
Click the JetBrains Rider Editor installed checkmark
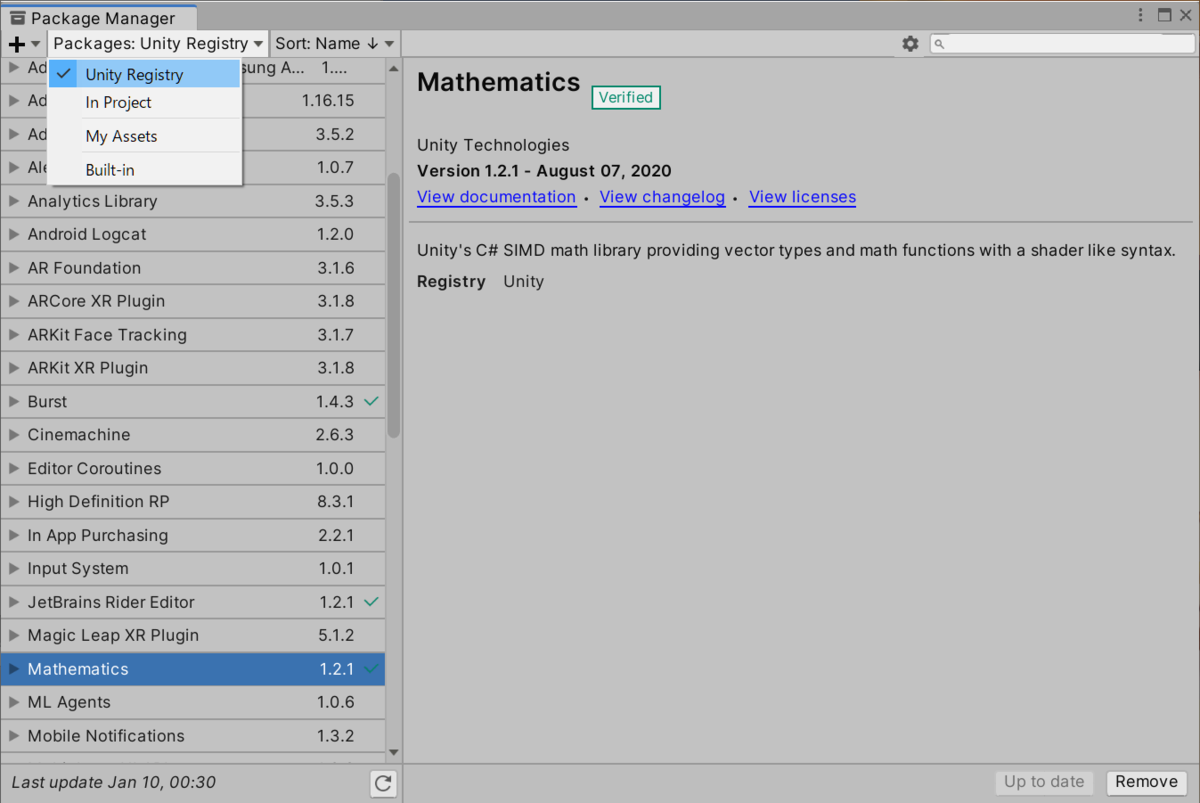[371, 602]
